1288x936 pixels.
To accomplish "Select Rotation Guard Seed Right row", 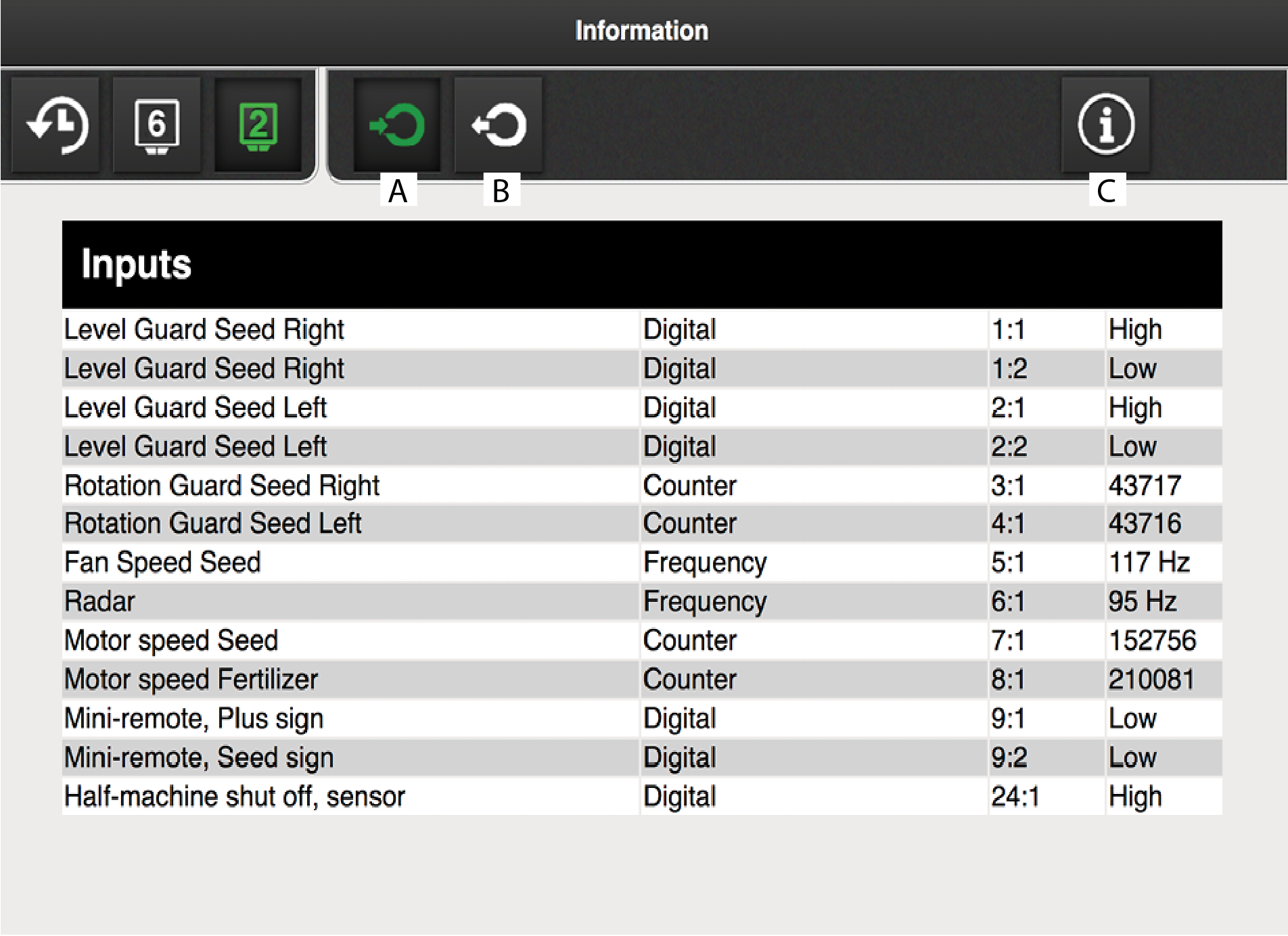I will click(221, 486).
